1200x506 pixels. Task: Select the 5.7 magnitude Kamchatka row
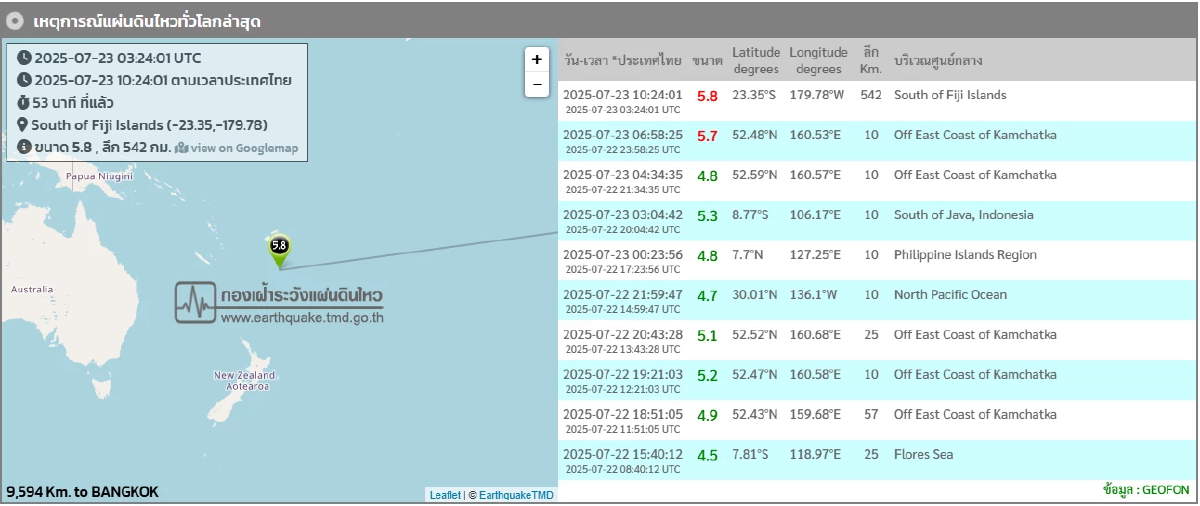pos(876,141)
